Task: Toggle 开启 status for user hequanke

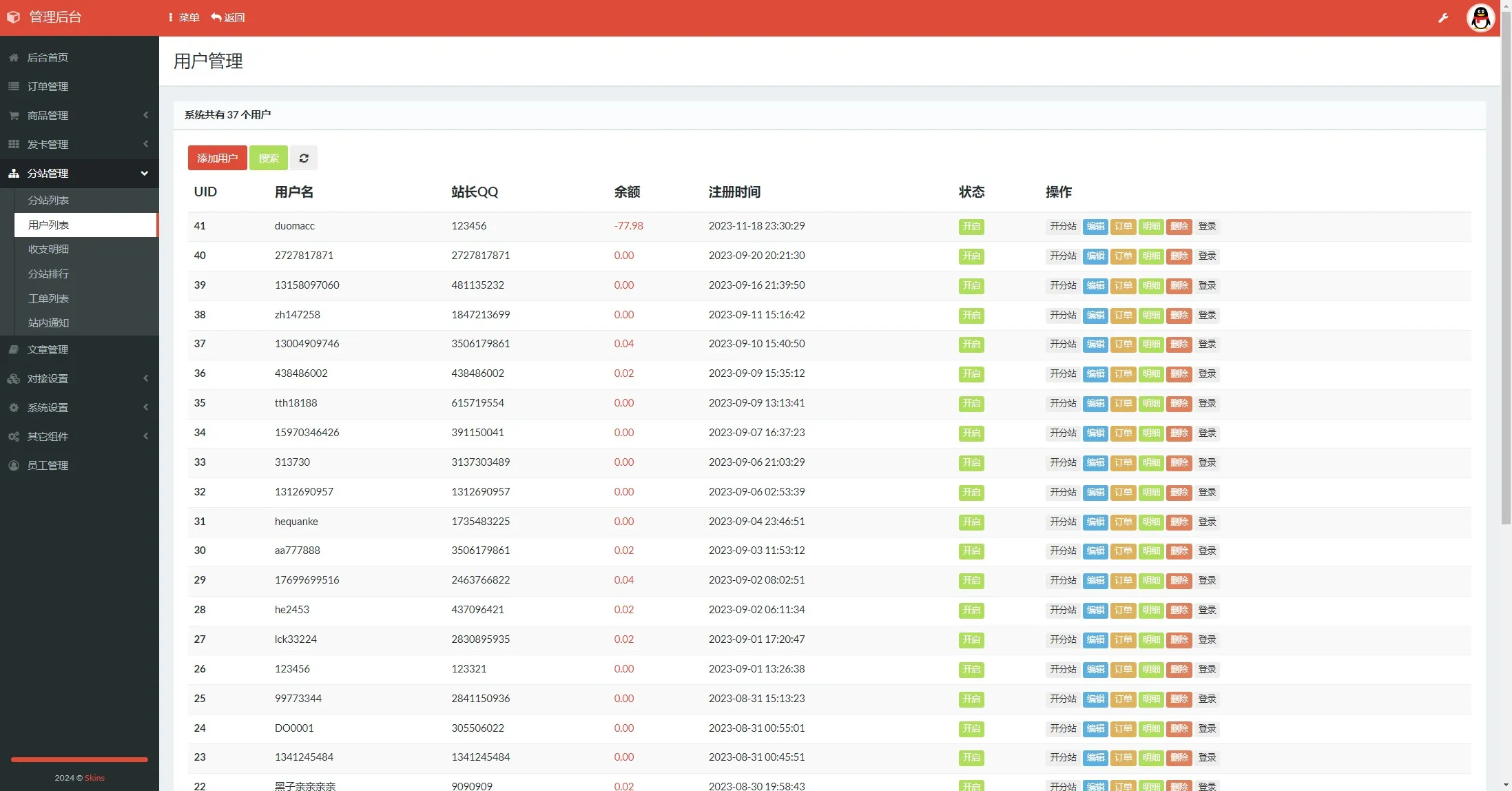Action: 971,522
